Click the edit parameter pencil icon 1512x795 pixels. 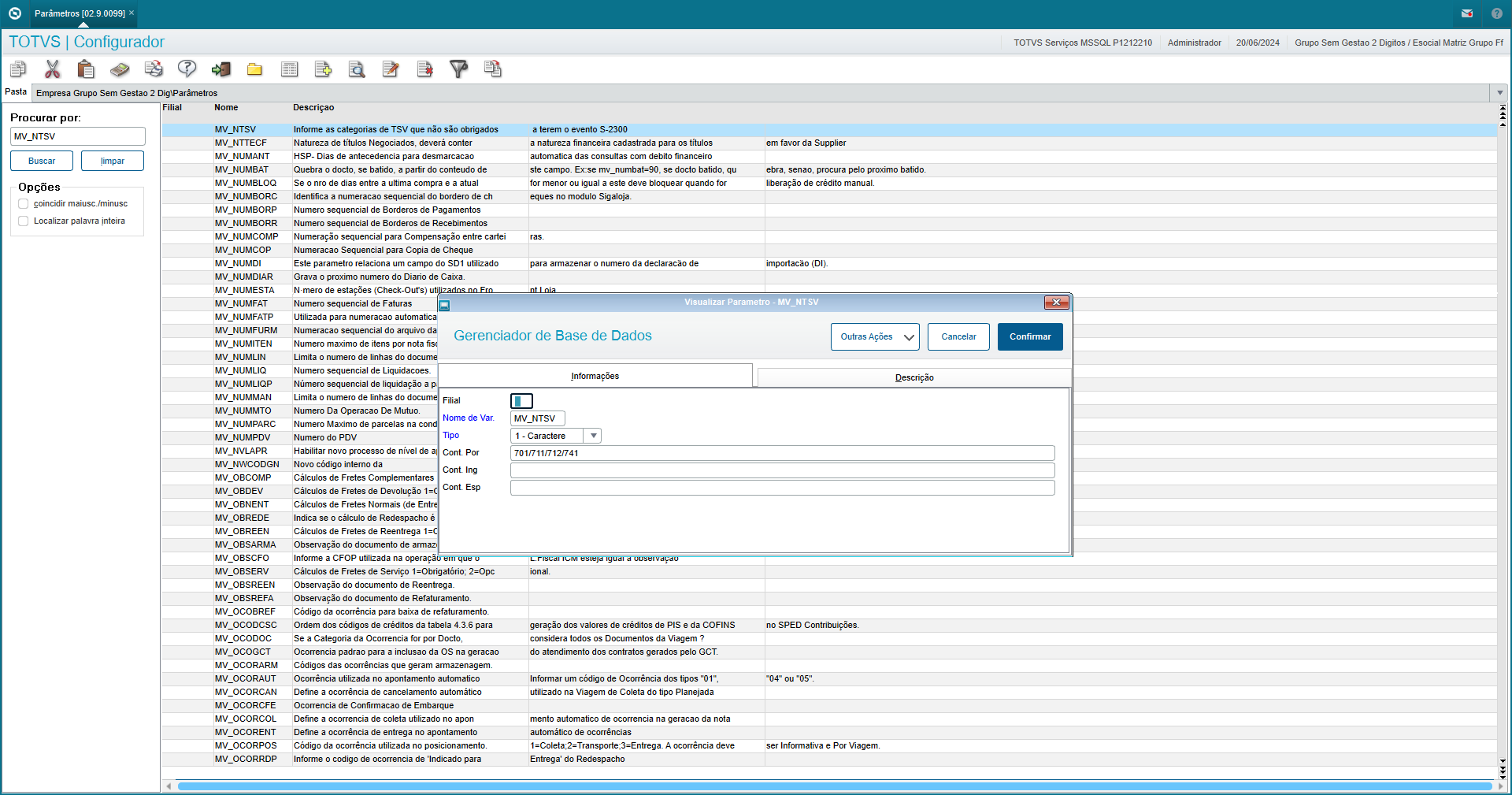click(x=391, y=69)
